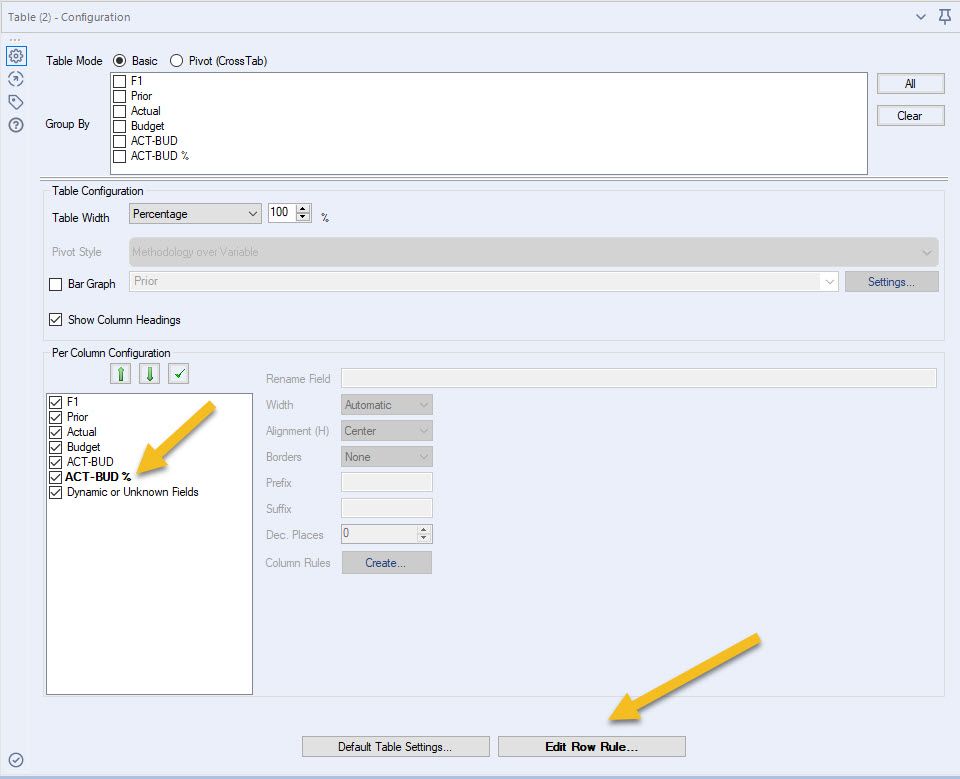Open the Alignment (H) Center dropdown
The height and width of the screenshot is (779, 960).
point(386,431)
